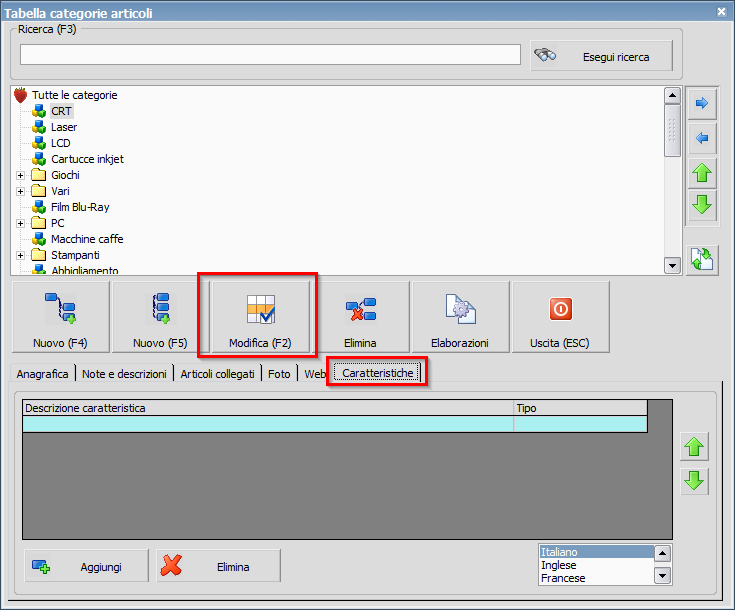
Task: Click the Nuovo (F4) button
Action: pos(60,317)
